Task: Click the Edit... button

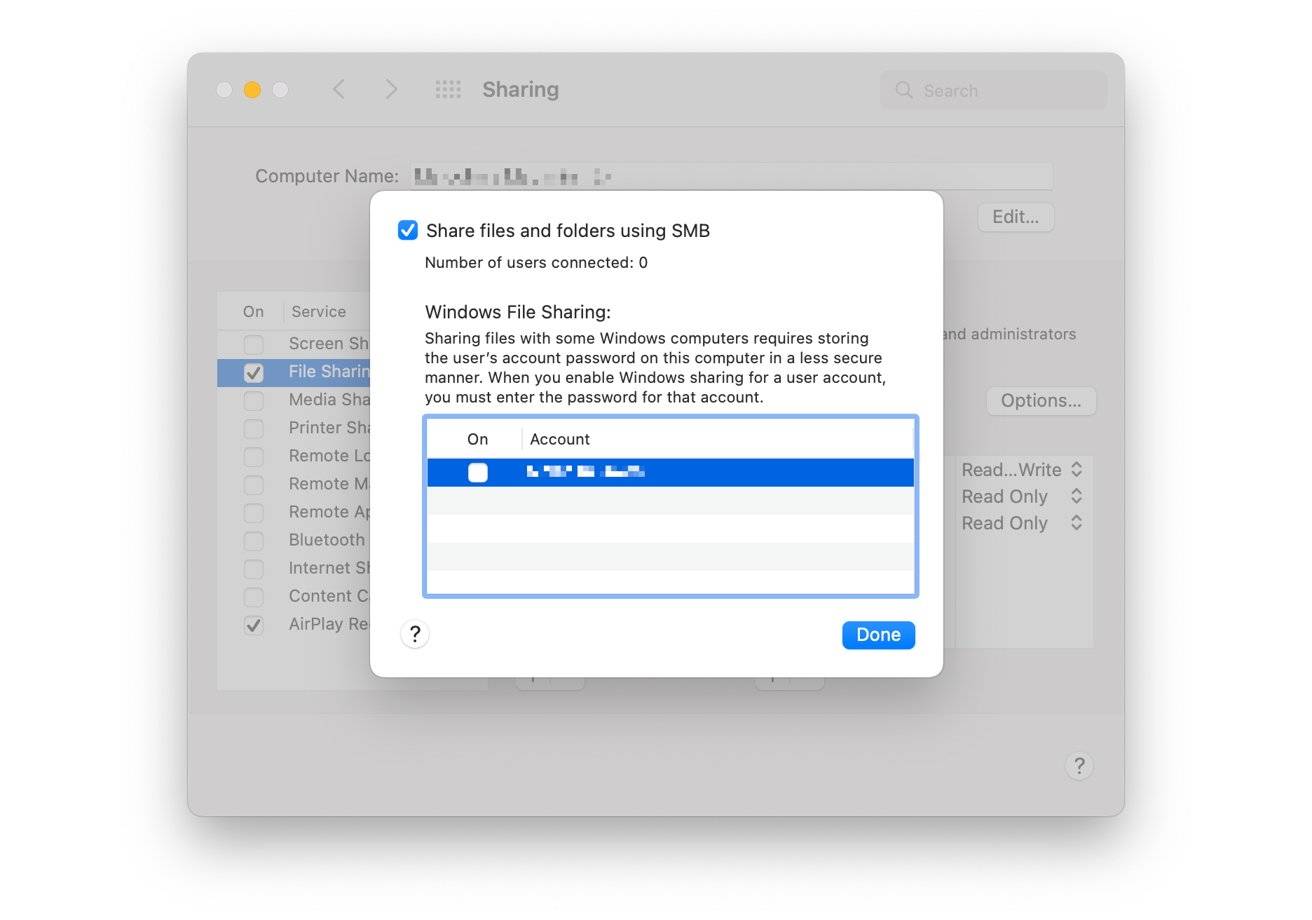Action: coord(1015,217)
